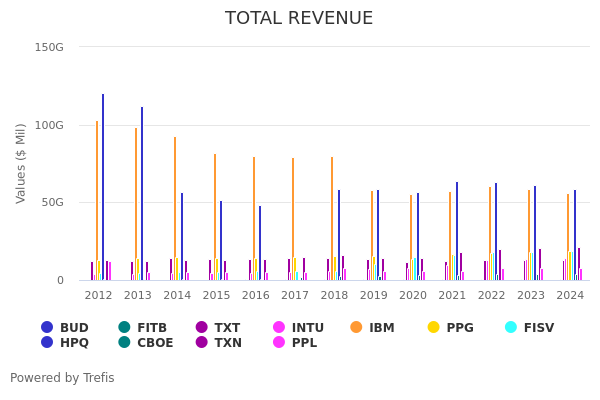Click the magenta PPL legend dot
Screen dimensions: 600x400
(279, 343)
